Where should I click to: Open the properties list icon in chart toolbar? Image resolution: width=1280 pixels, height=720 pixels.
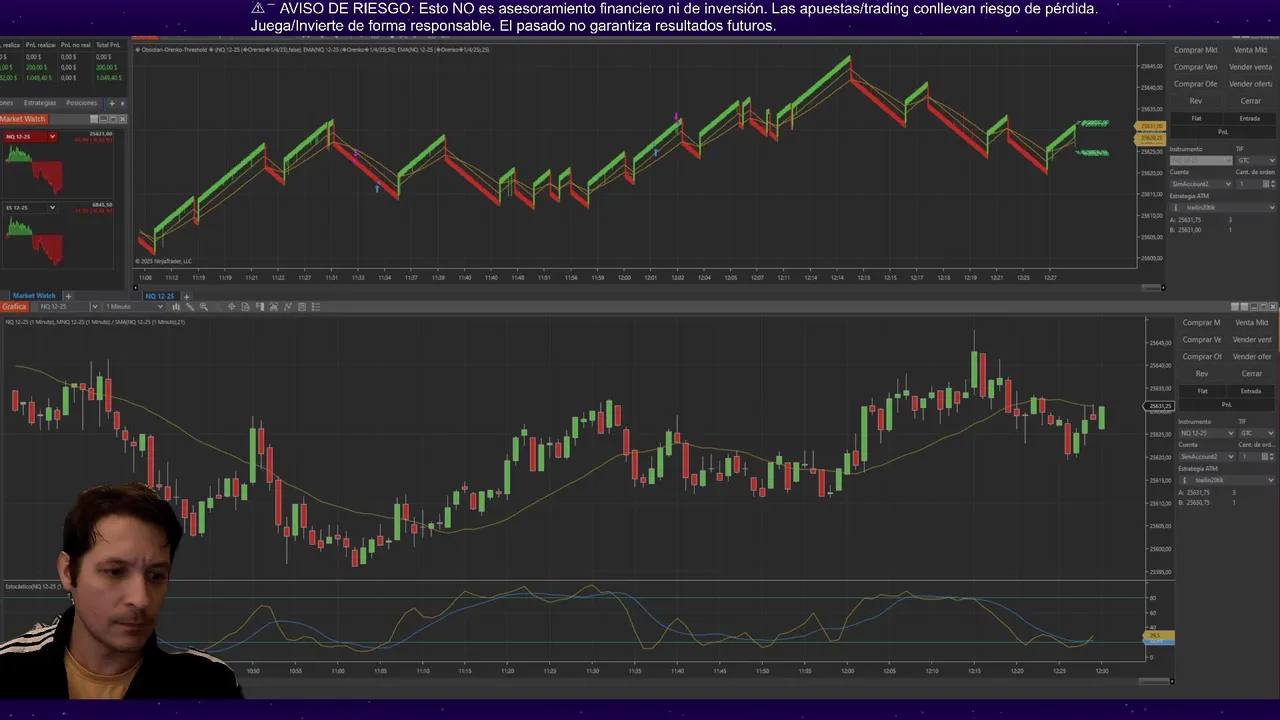point(316,307)
